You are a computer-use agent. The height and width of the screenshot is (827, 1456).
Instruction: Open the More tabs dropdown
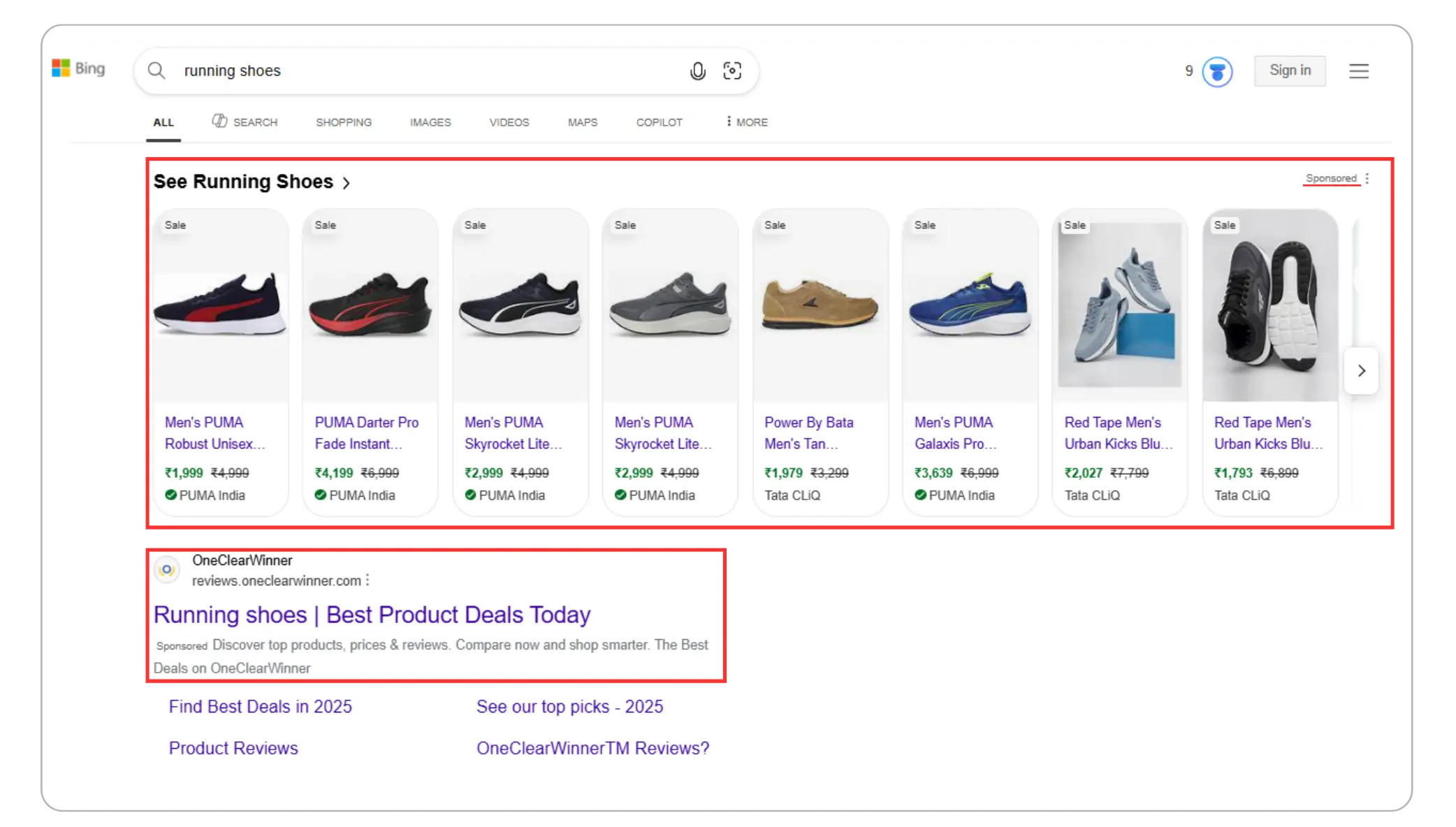coord(746,122)
